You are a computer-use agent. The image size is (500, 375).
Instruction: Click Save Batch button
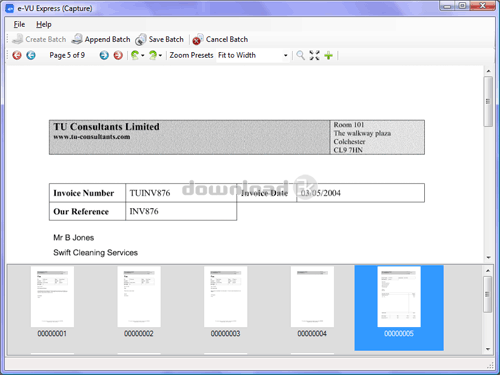159,39
